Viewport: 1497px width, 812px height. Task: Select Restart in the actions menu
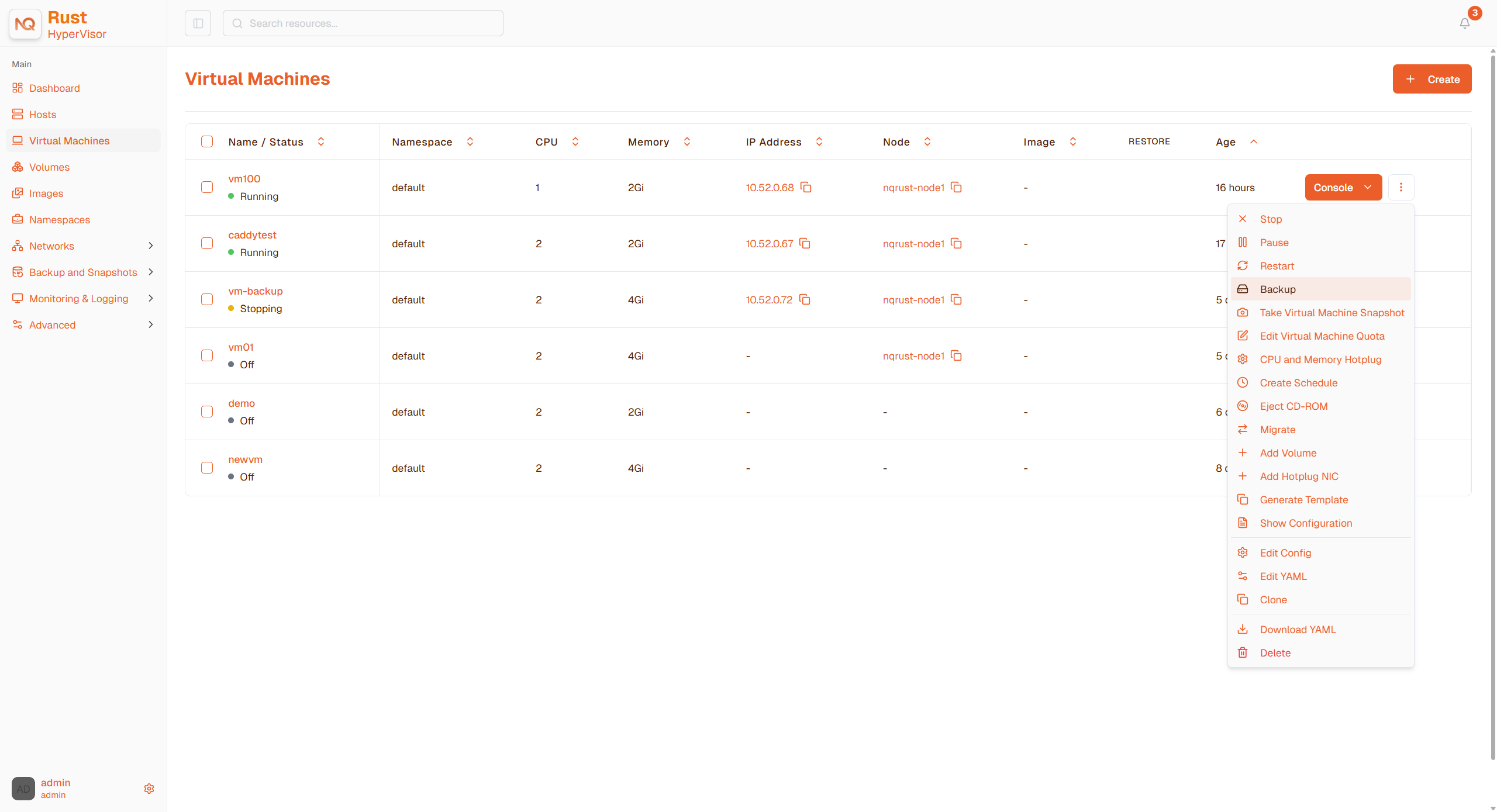coord(1320,266)
